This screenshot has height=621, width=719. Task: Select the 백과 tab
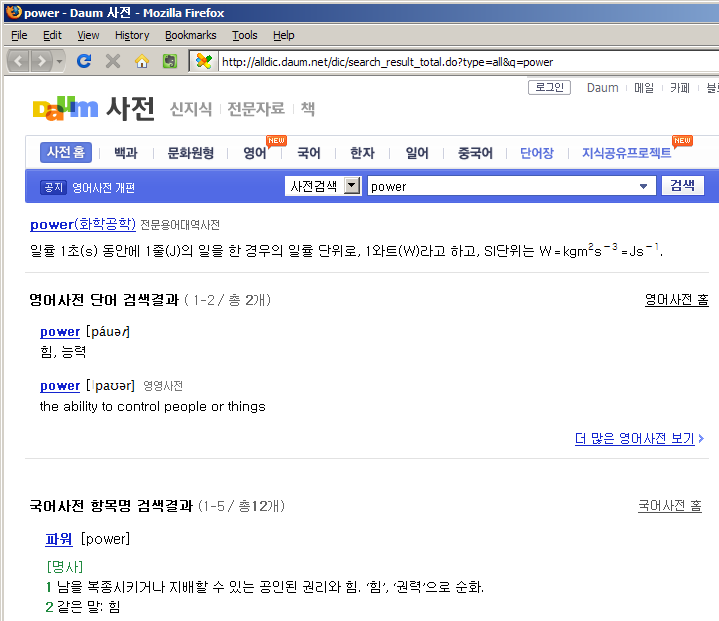(x=126, y=153)
